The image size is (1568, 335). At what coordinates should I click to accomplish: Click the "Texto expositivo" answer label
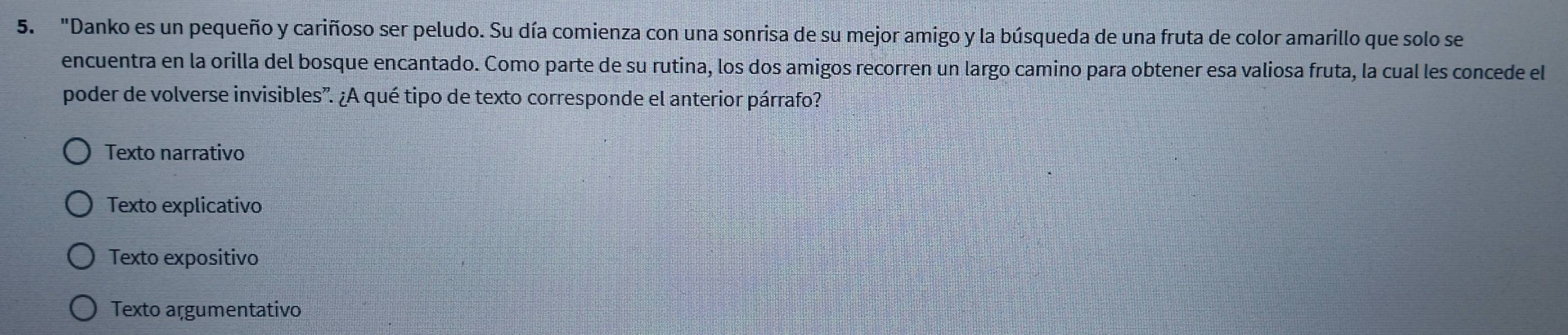[184, 258]
